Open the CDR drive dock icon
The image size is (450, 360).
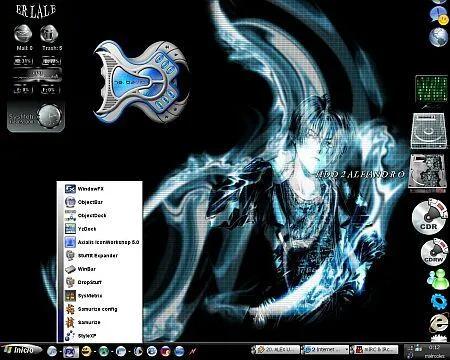429,217
